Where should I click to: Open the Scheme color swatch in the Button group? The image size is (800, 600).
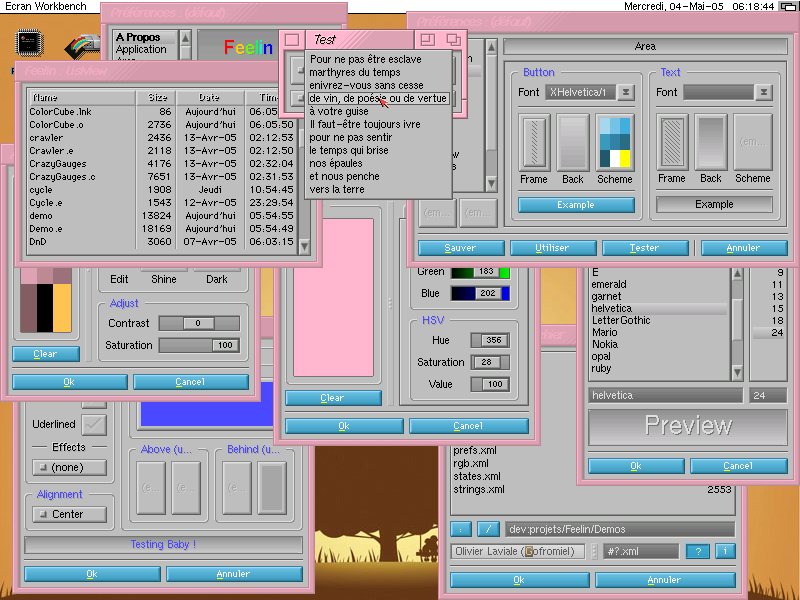click(x=615, y=142)
